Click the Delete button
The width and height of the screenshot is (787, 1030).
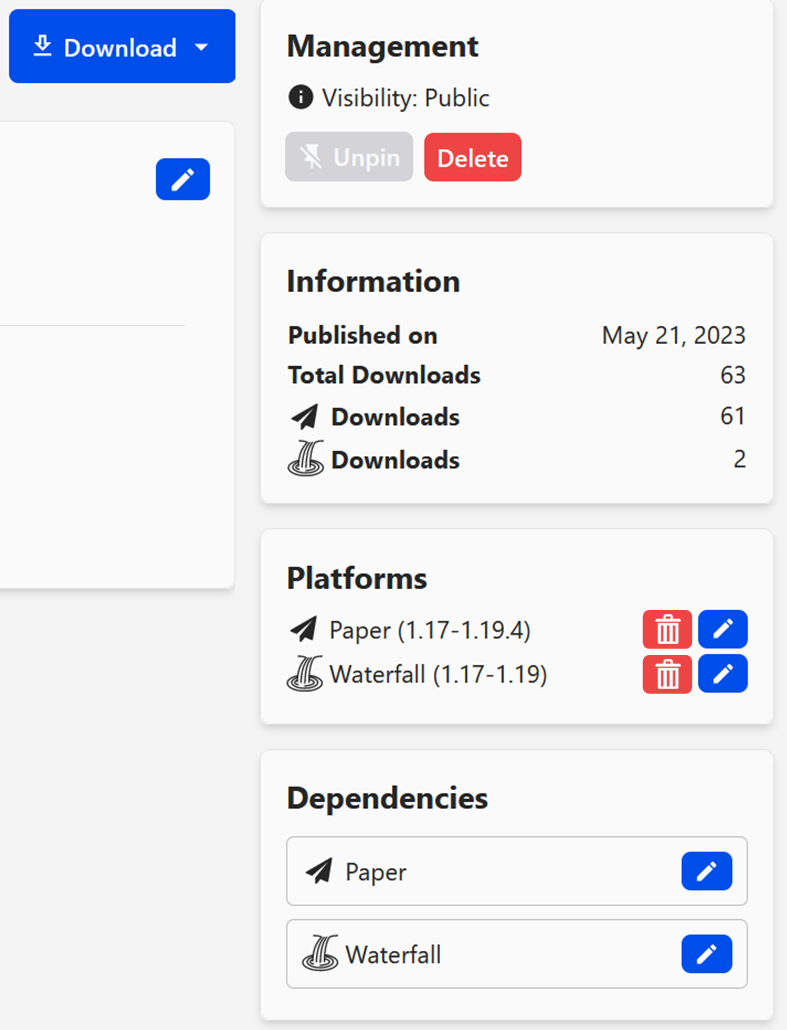click(472, 157)
